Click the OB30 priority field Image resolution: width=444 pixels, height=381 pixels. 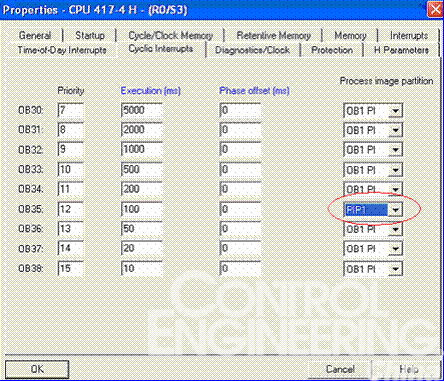coord(70,110)
